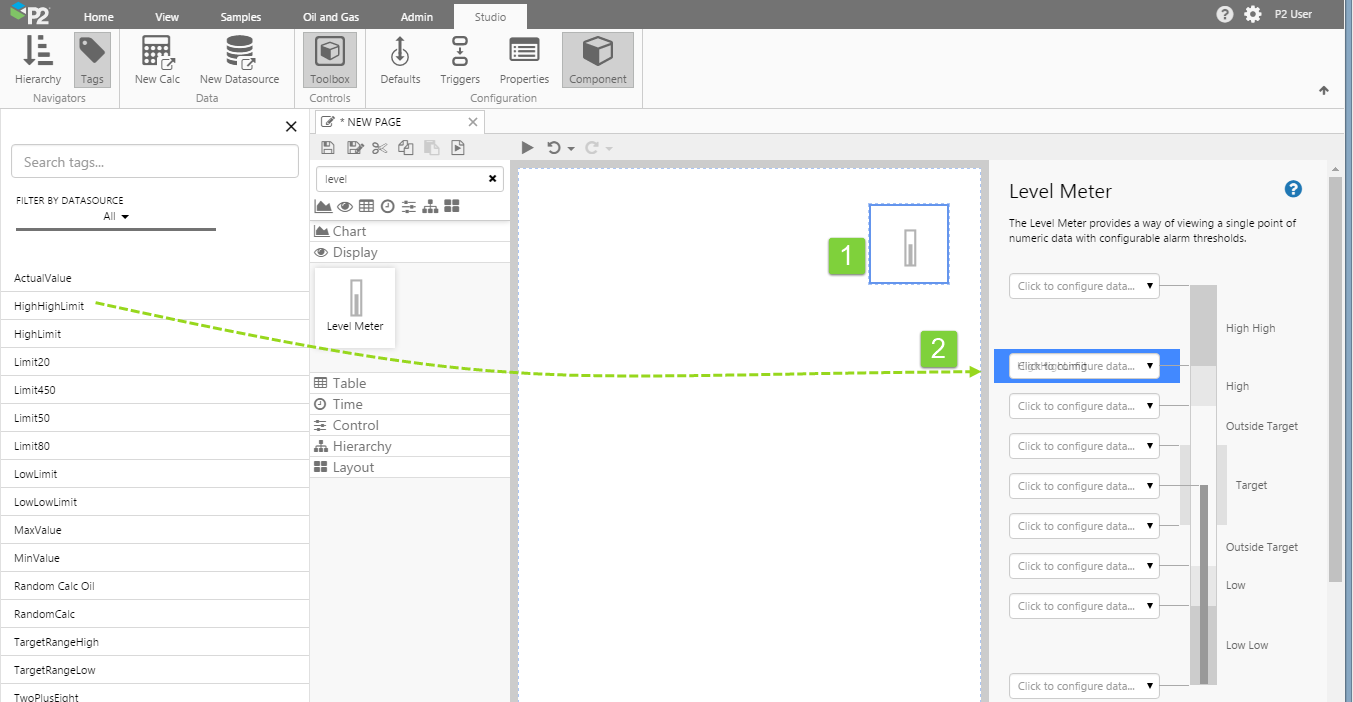
Task: Expand the Table toolbox group
Action: pos(349,383)
